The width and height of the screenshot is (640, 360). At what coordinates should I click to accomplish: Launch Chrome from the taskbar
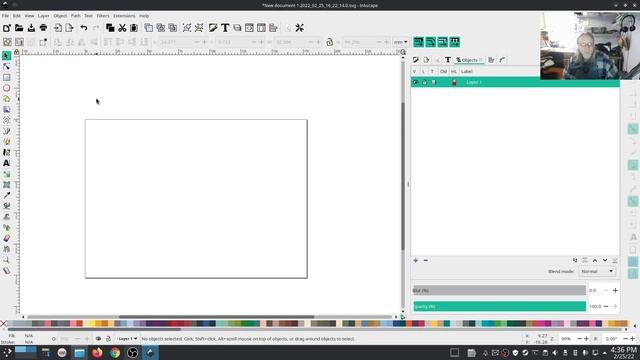tap(115, 353)
